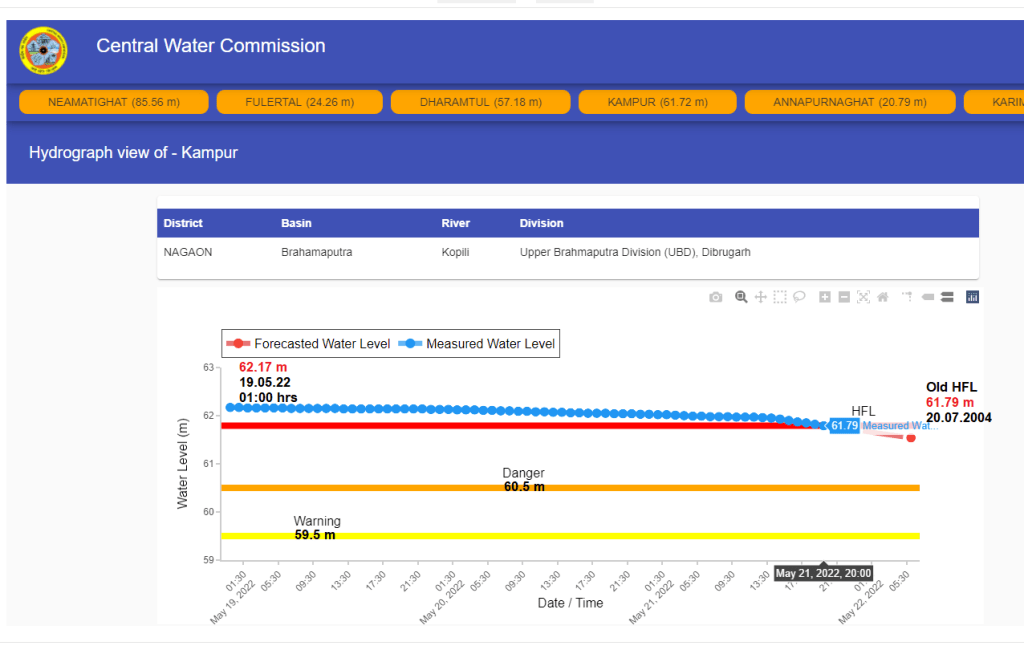Open the NEAMATIGHAT (85.56 m) station
The image size is (1024, 658).
pos(114,102)
